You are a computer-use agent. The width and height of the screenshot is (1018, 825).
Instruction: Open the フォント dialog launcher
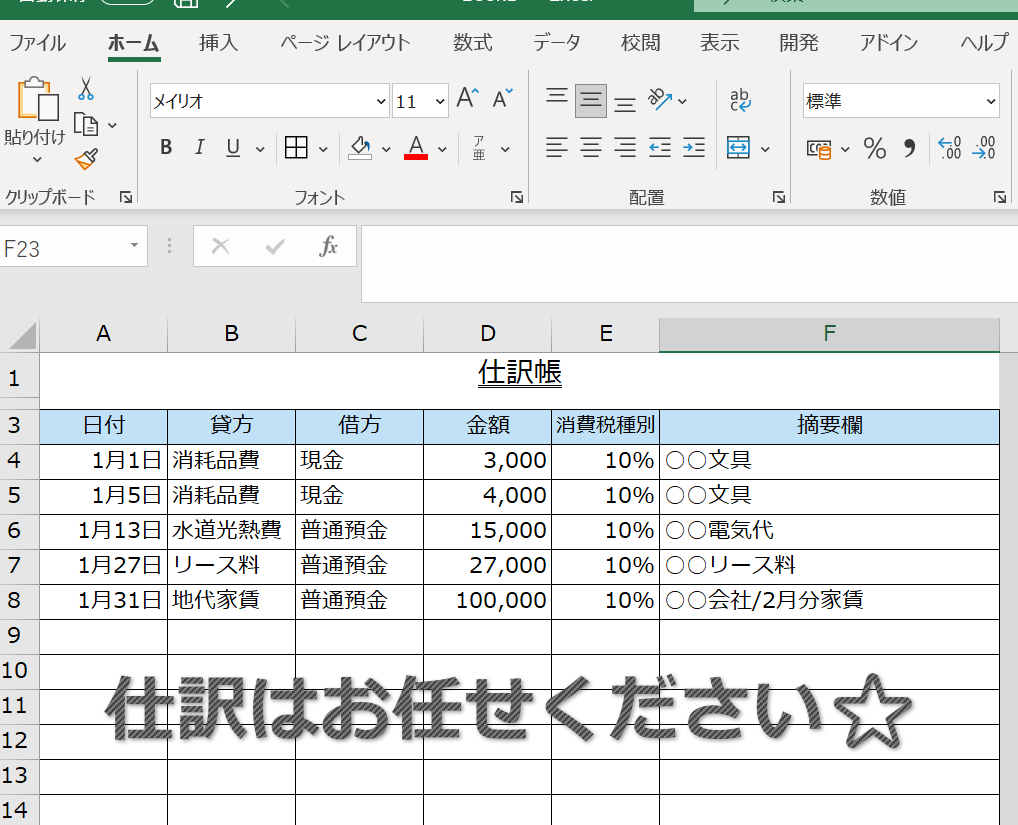coord(517,197)
